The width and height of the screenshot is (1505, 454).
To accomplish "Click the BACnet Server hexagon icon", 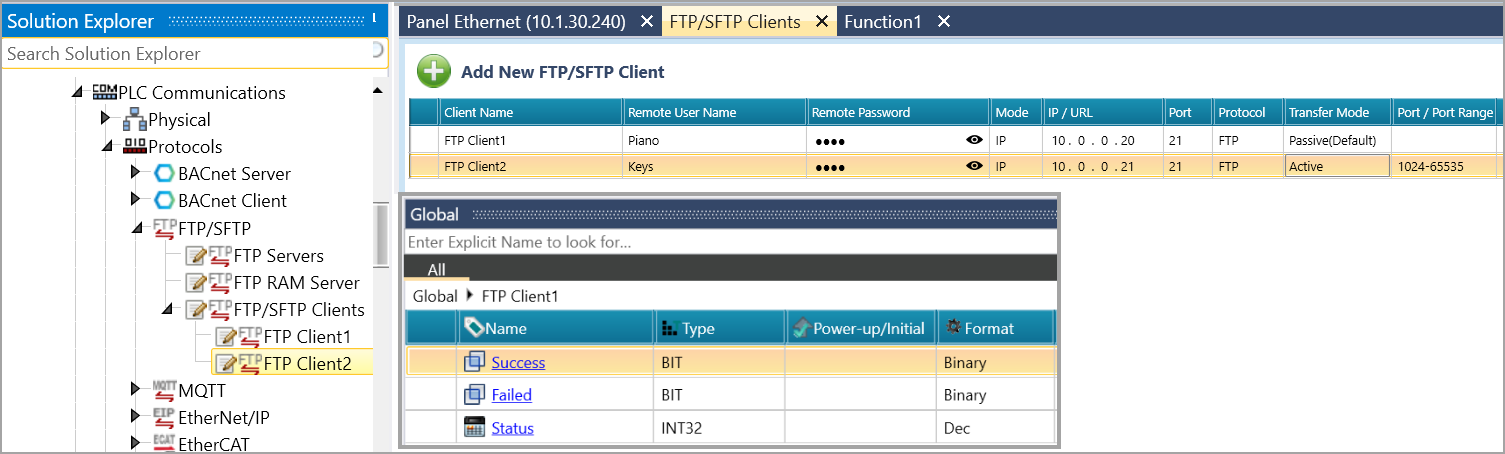I will tap(164, 174).
